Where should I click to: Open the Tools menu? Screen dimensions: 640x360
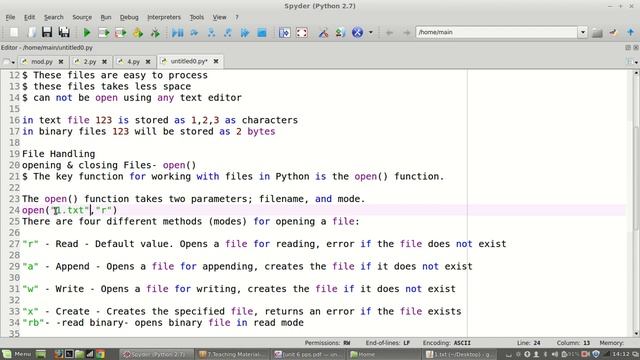coord(197,17)
